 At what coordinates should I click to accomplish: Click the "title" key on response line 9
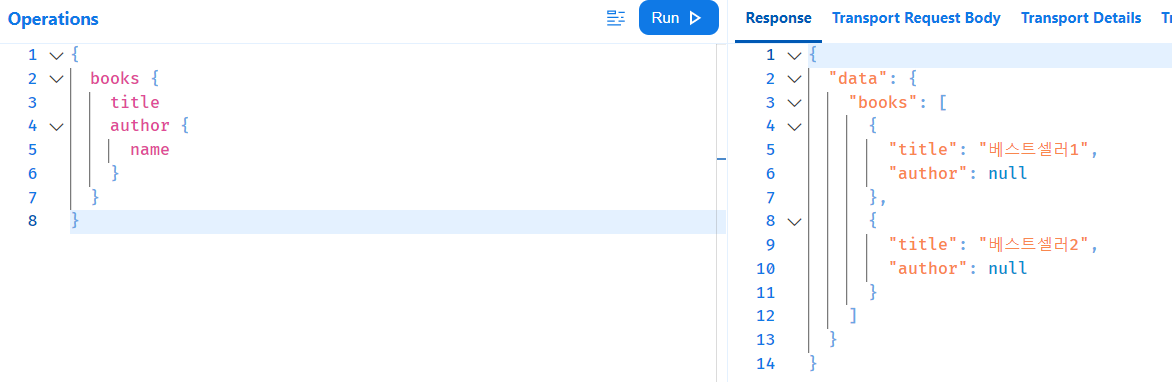(x=923, y=244)
